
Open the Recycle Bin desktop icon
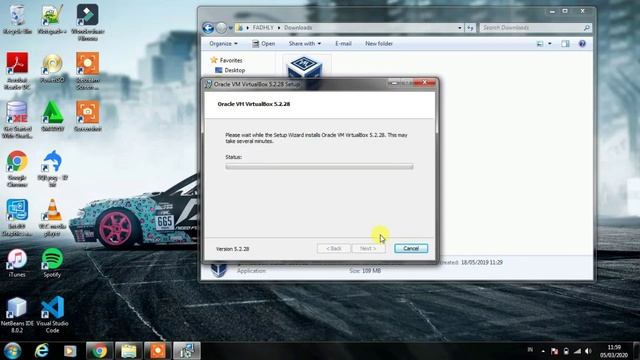click(x=17, y=19)
